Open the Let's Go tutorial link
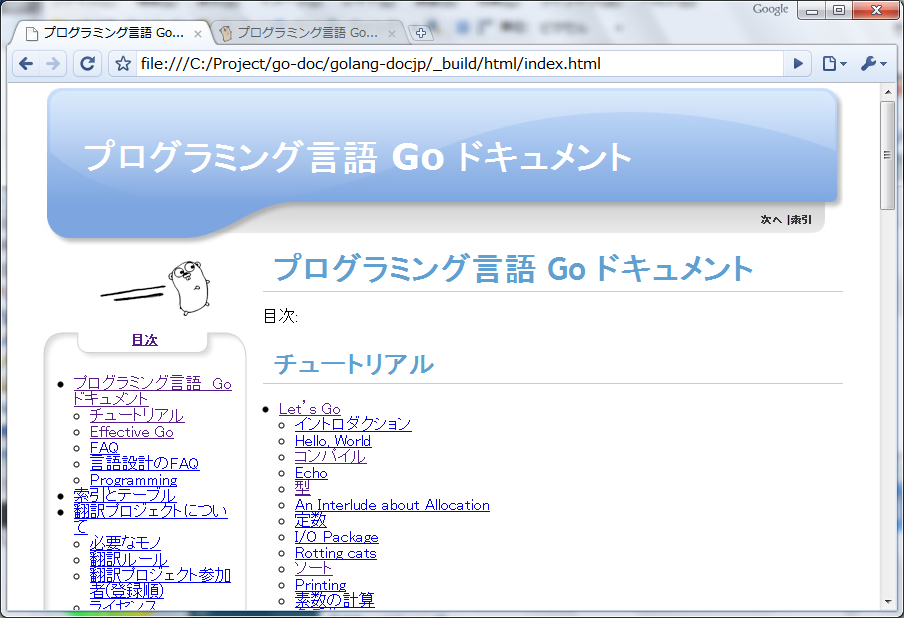The height and width of the screenshot is (618, 904). tap(310, 409)
